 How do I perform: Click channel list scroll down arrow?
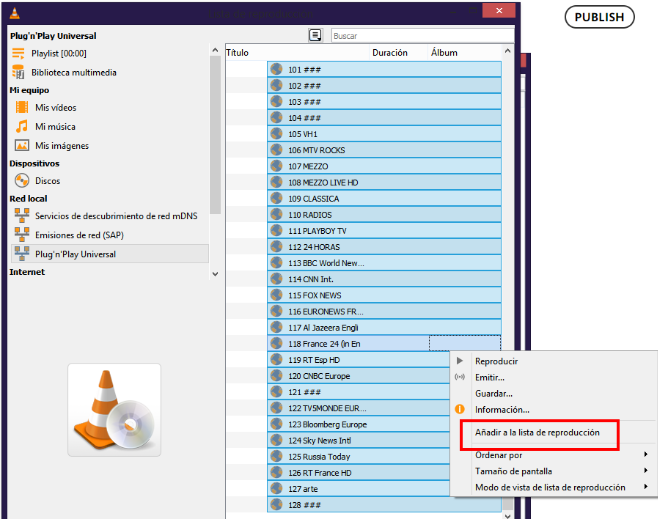pos(507,516)
